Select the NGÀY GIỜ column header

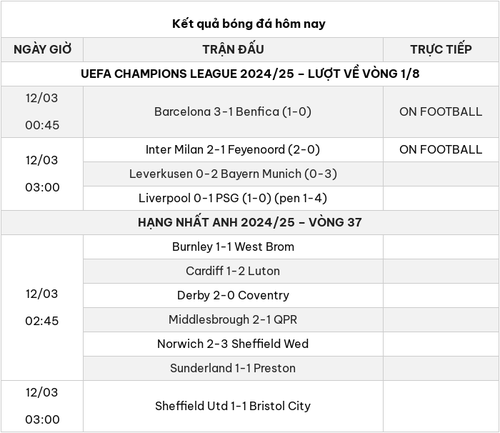coord(42,49)
